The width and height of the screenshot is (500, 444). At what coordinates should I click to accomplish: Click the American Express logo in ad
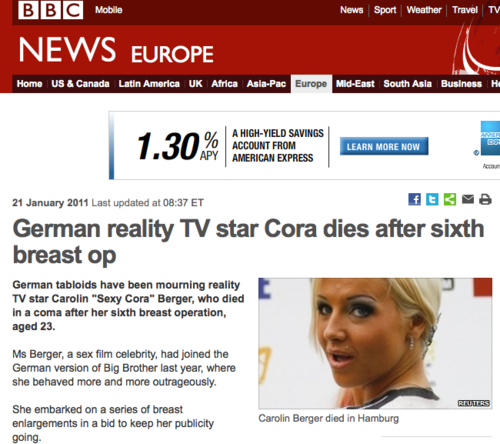490,138
